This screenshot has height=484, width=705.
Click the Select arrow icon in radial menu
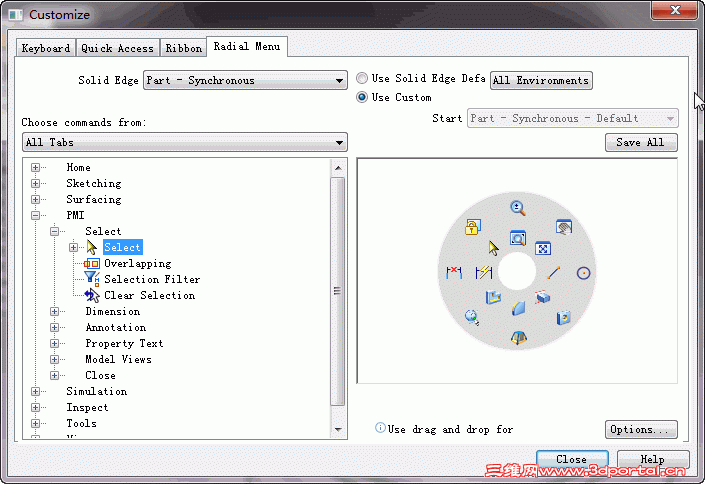pyautogui.click(x=493, y=248)
